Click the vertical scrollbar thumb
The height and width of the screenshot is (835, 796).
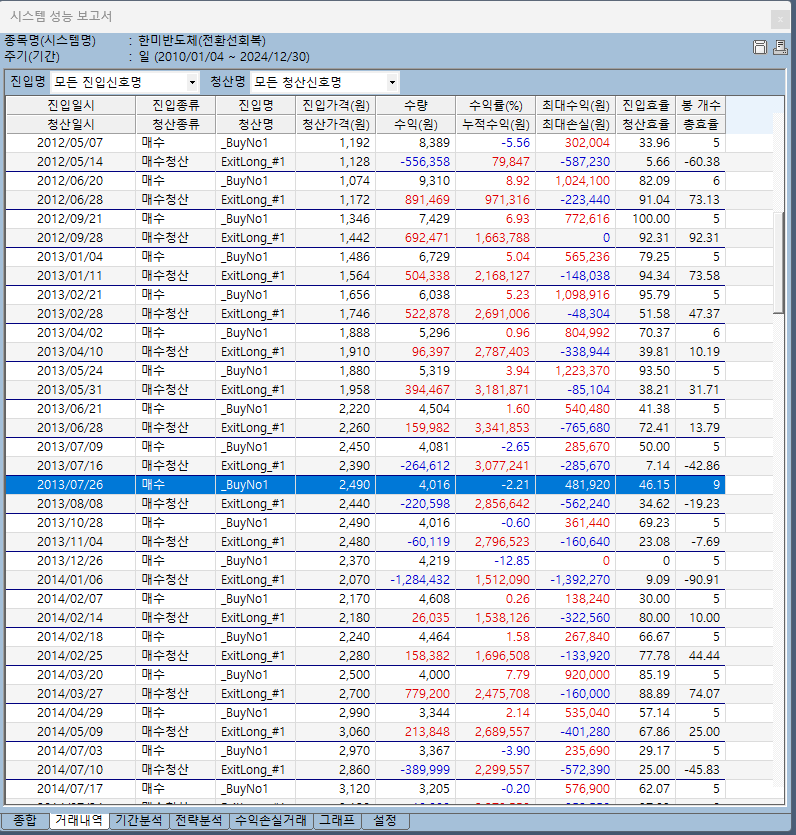click(x=779, y=262)
